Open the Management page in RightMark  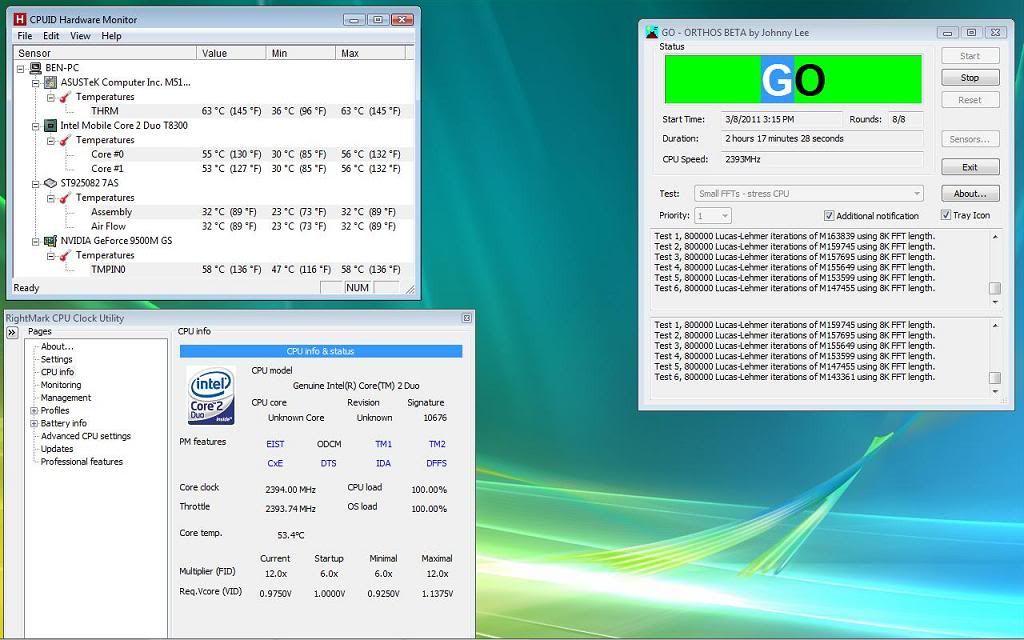tap(66, 398)
